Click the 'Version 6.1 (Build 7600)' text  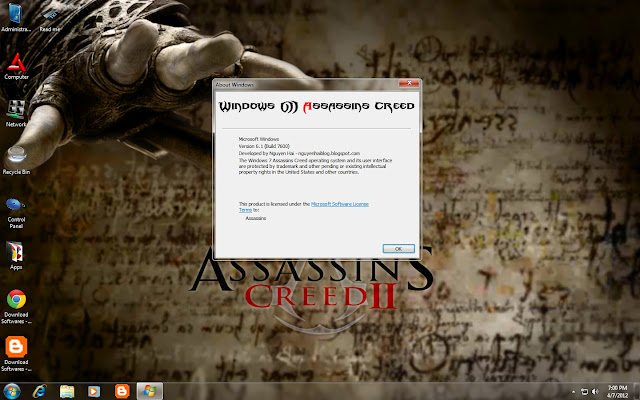pos(264,146)
